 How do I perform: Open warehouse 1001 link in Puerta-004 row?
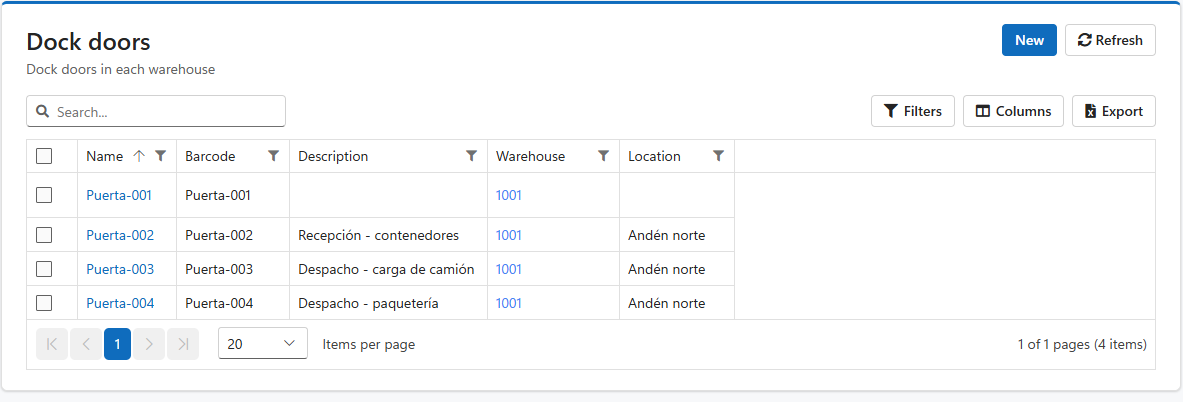click(x=509, y=303)
